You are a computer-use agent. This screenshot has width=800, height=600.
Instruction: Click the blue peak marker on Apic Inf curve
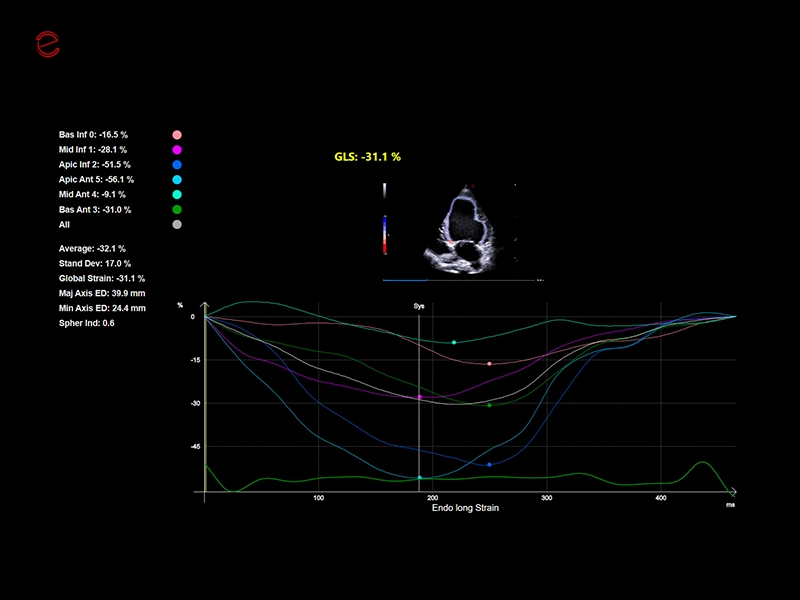[489, 465]
